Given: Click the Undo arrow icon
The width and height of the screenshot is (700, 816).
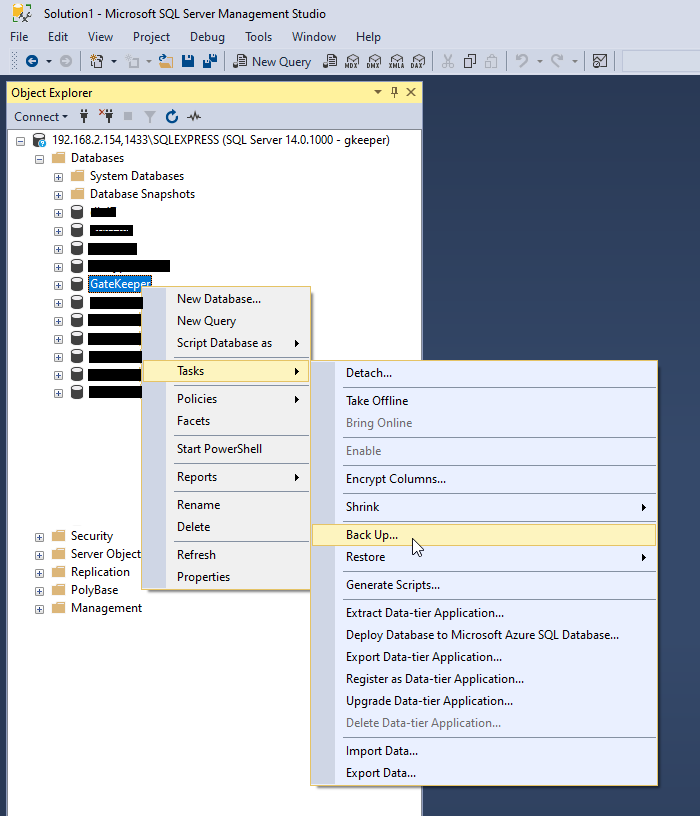Looking at the screenshot, I should tap(522, 61).
